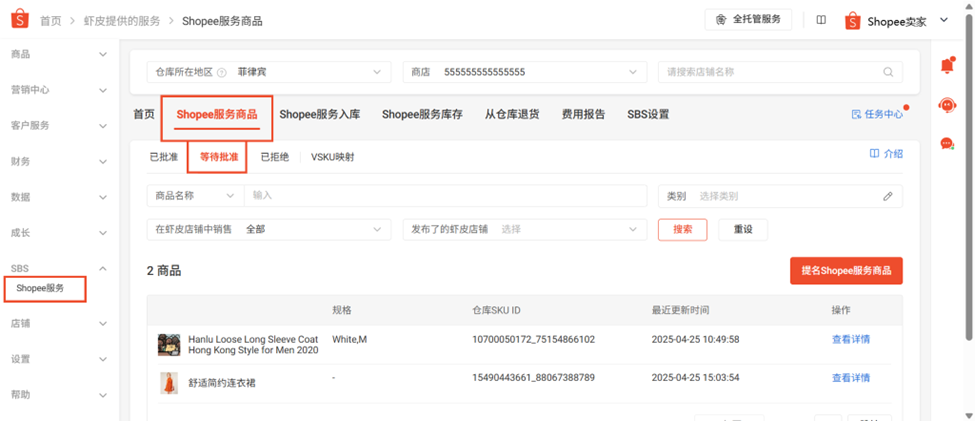
Task: Click the pencil icon in the 类别 field
Action: [x=888, y=197]
